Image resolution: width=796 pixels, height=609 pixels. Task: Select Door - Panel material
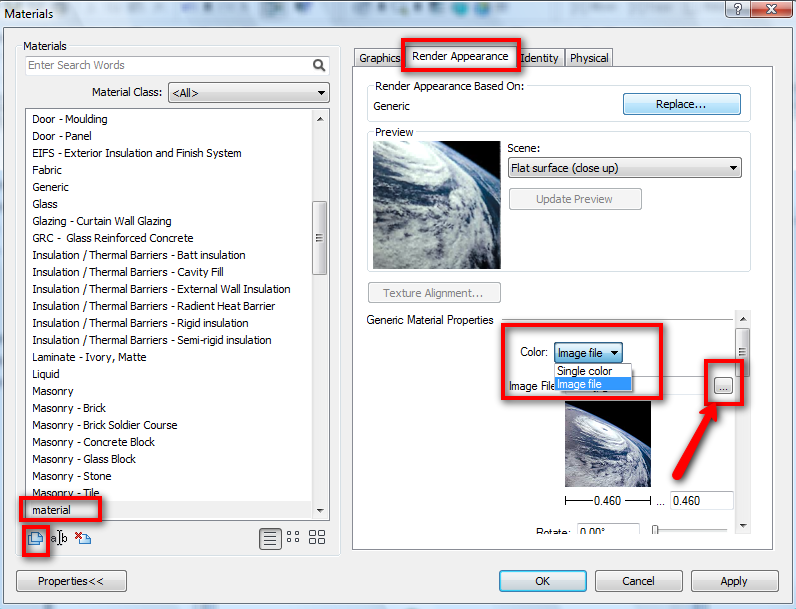tap(62, 136)
